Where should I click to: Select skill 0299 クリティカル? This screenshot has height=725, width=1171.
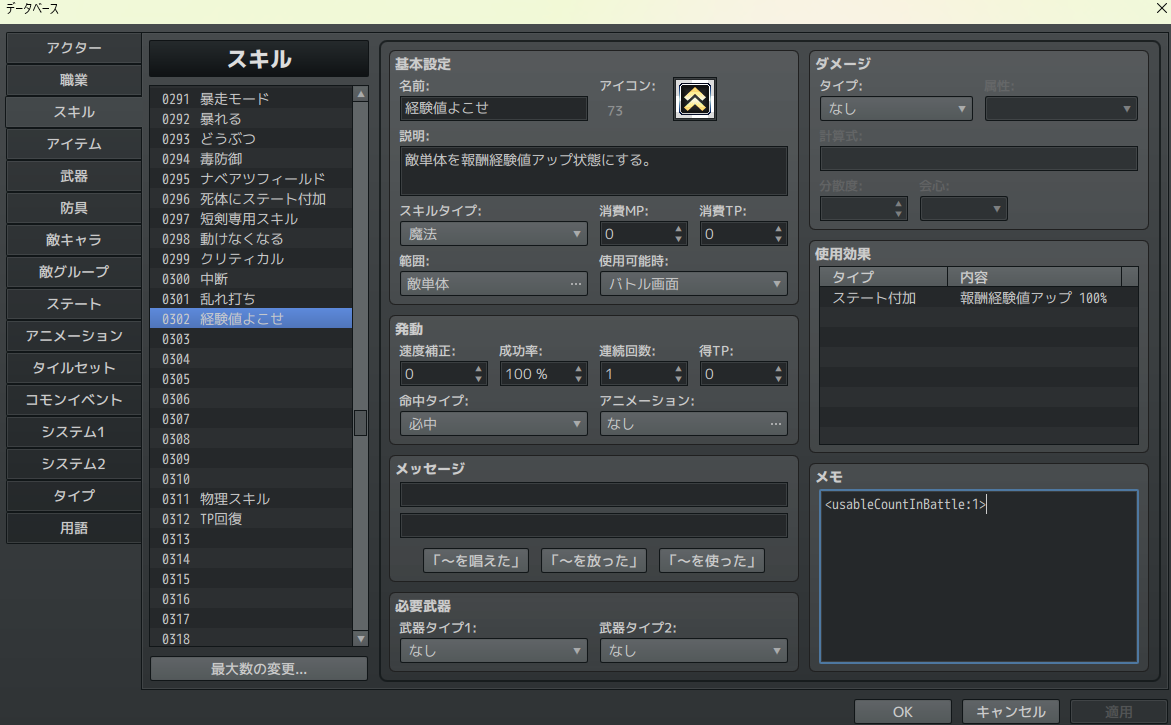[x=251, y=259]
